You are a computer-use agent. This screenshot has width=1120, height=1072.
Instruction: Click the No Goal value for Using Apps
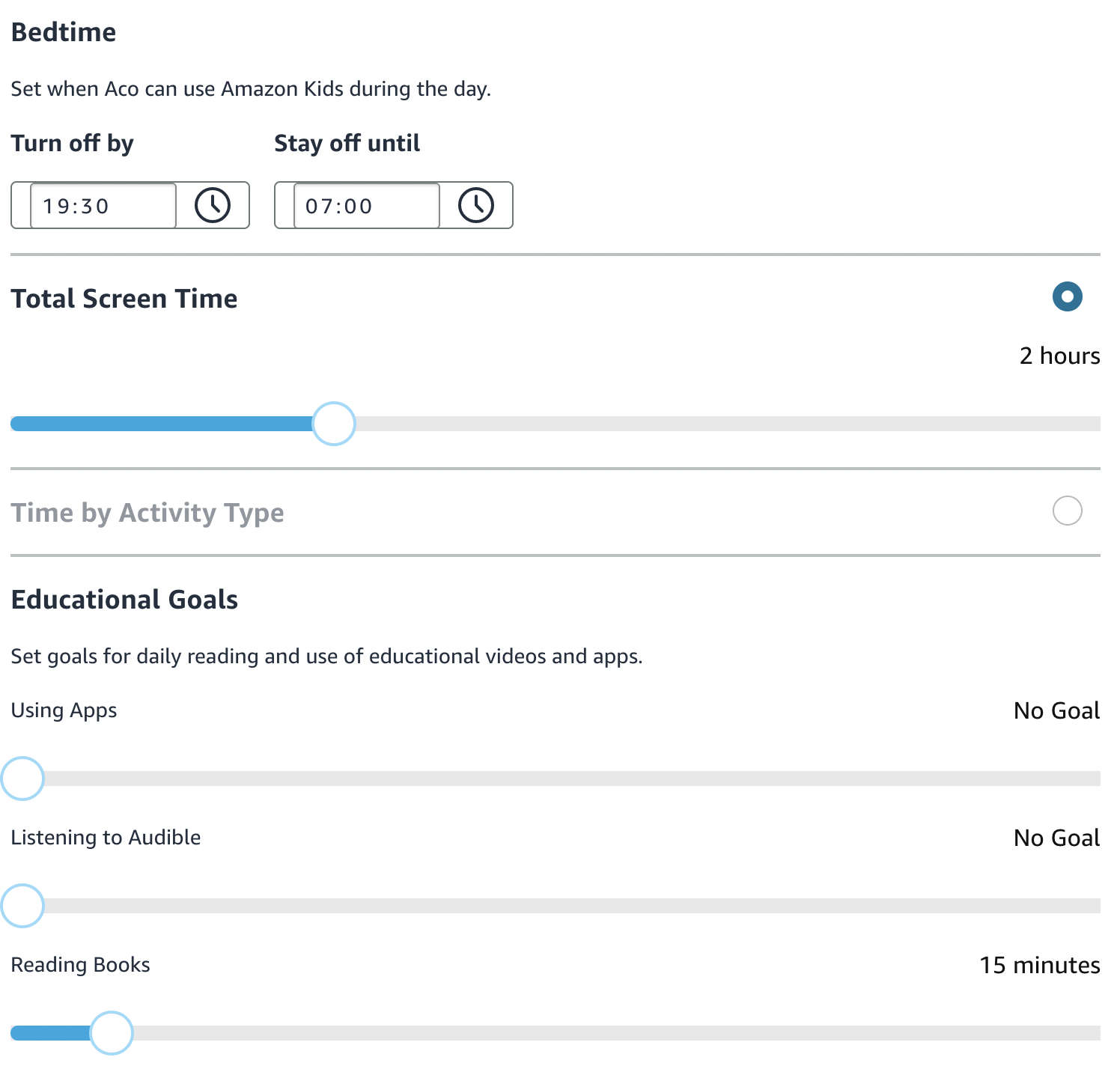pyautogui.click(x=1057, y=710)
